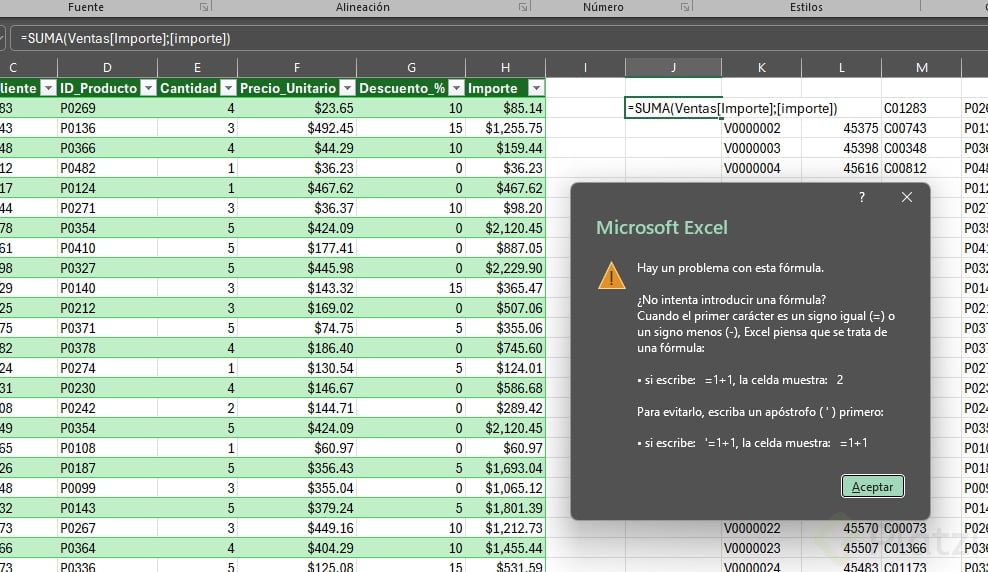Select column header J
The width and height of the screenshot is (988, 572).
tap(673, 67)
